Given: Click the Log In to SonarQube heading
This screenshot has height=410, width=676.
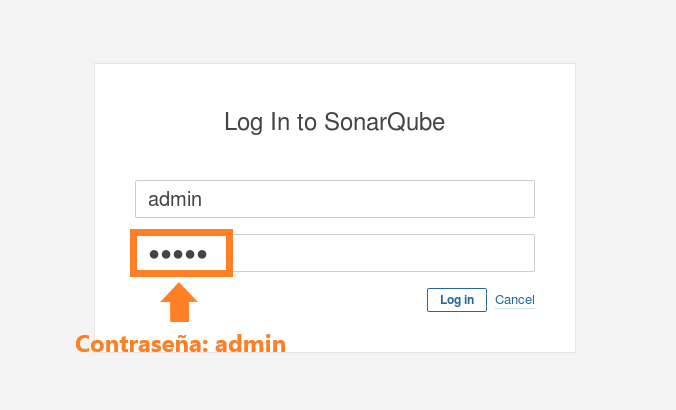Looking at the screenshot, I should coord(334,123).
